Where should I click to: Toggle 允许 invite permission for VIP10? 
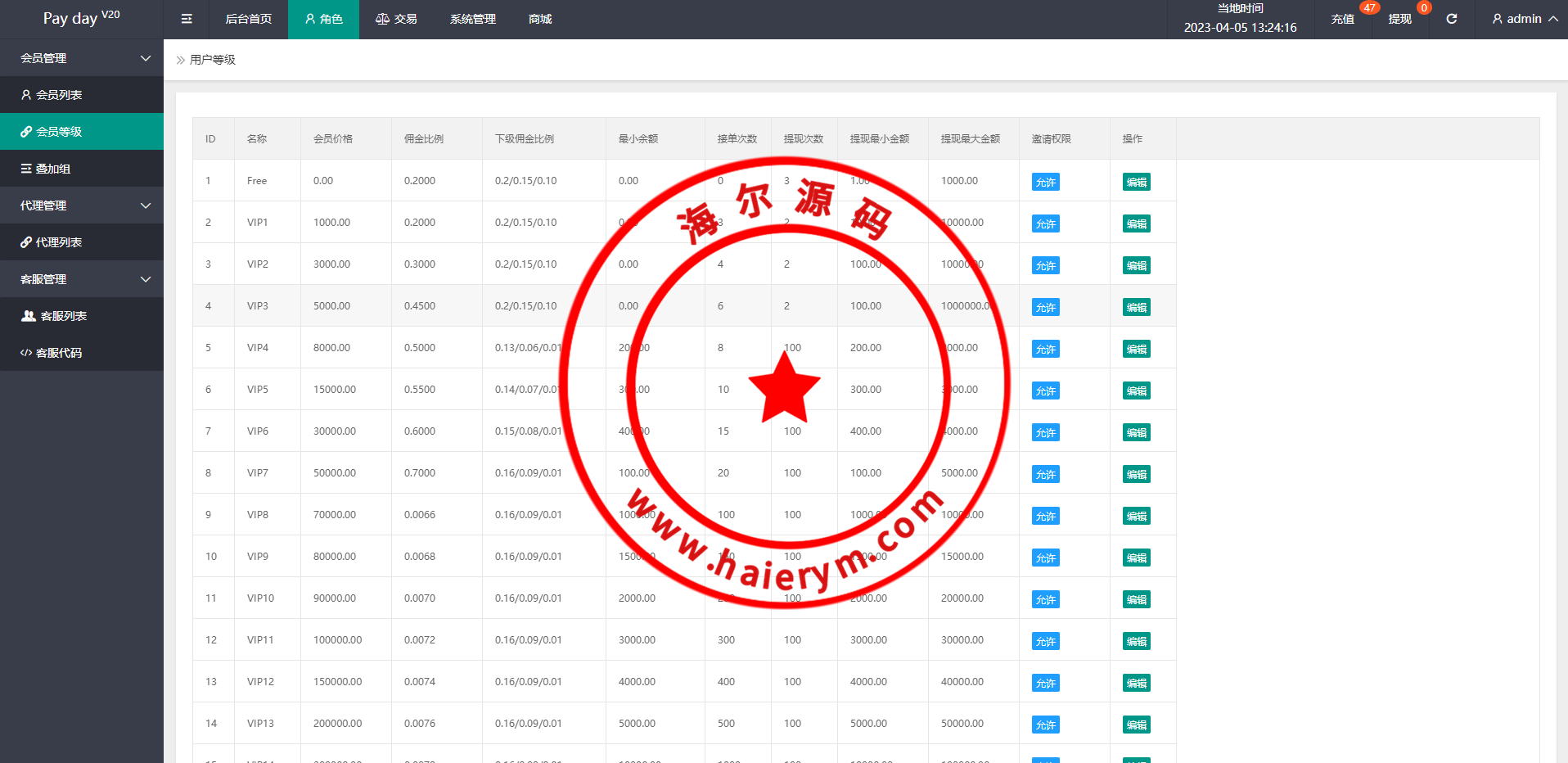pos(1045,599)
